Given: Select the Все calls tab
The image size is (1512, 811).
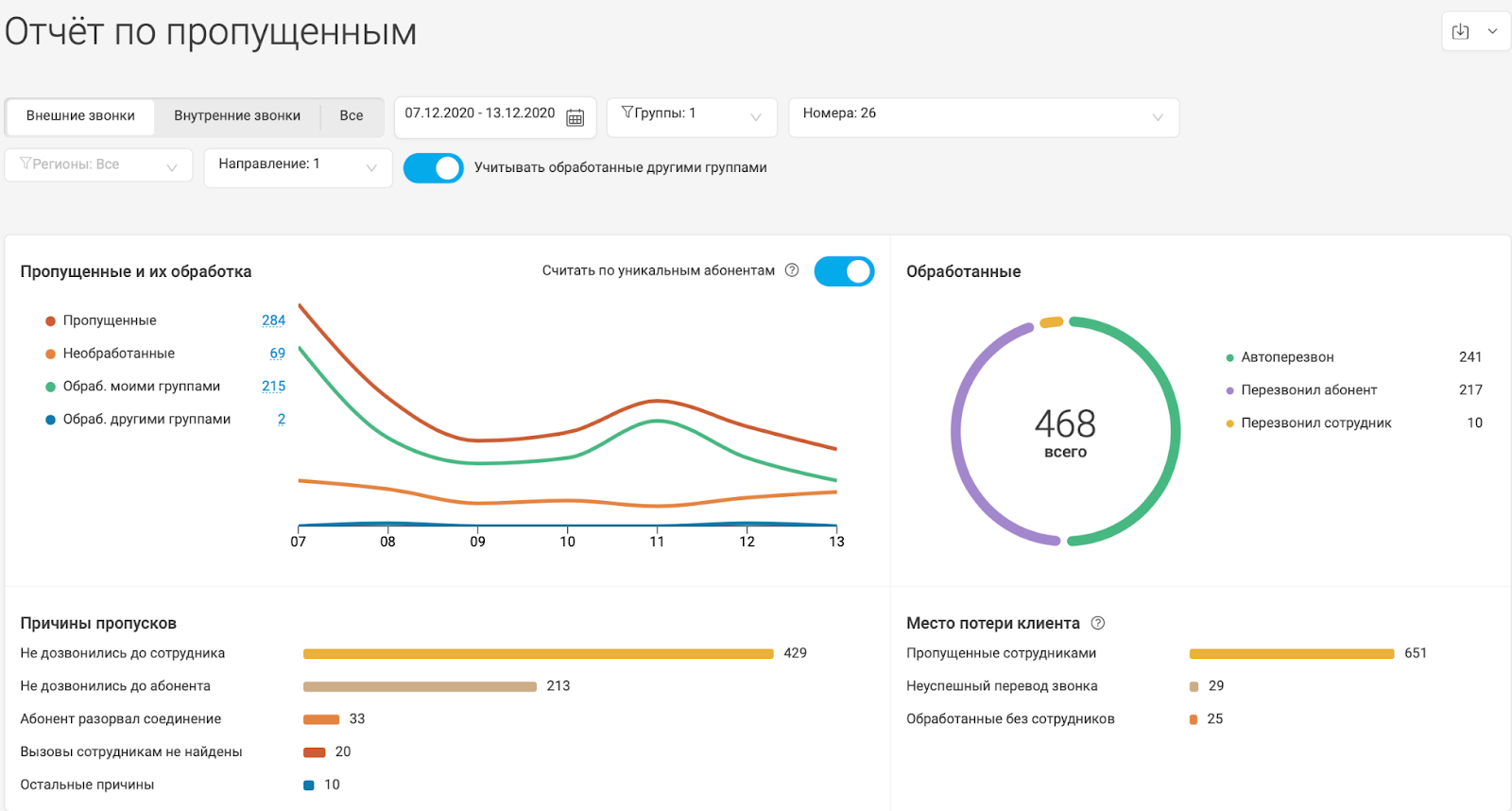Looking at the screenshot, I should [x=352, y=116].
